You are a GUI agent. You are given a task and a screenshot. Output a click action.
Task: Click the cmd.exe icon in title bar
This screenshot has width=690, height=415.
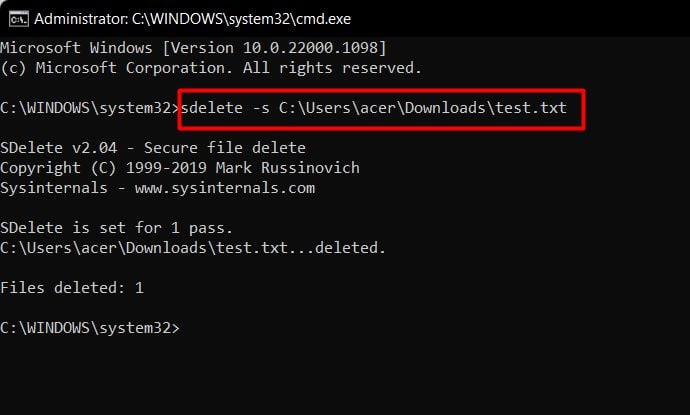[18, 19]
